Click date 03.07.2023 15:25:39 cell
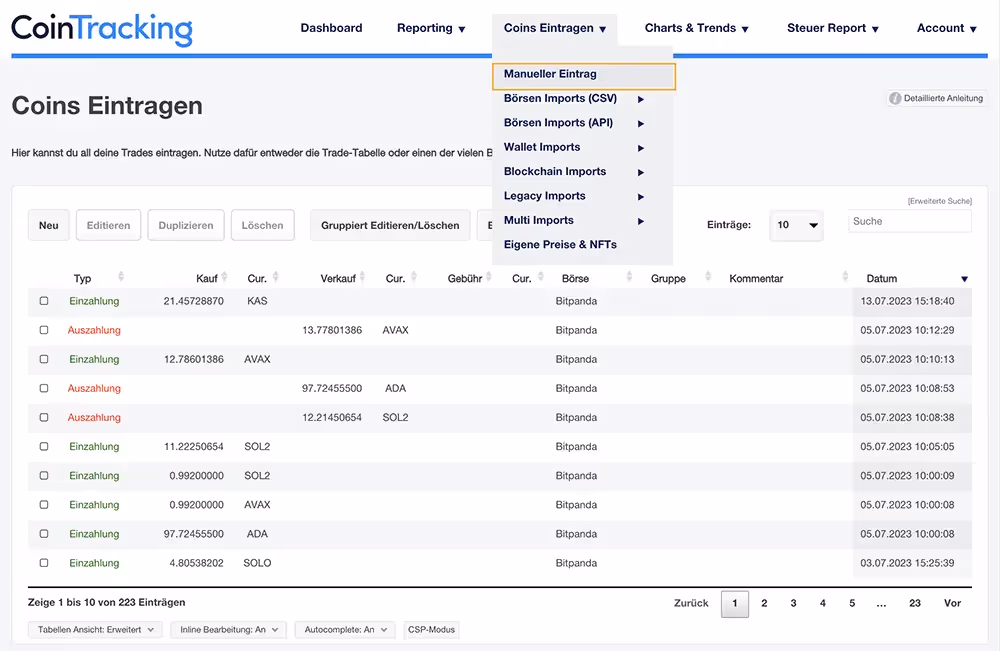This screenshot has height=651, width=1000. click(908, 563)
